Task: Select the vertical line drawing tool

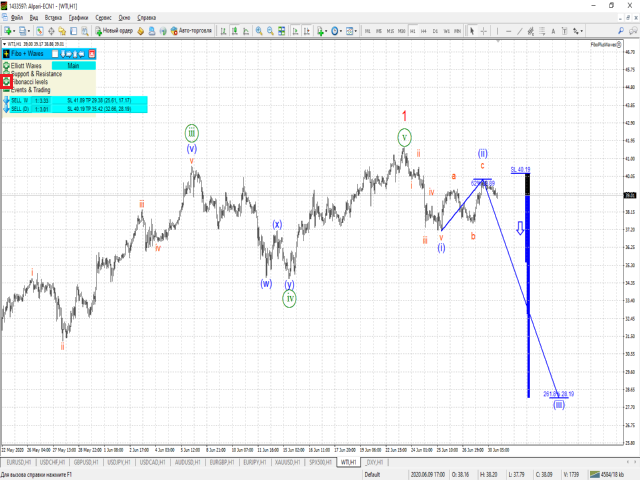Action: click(x=497, y=31)
